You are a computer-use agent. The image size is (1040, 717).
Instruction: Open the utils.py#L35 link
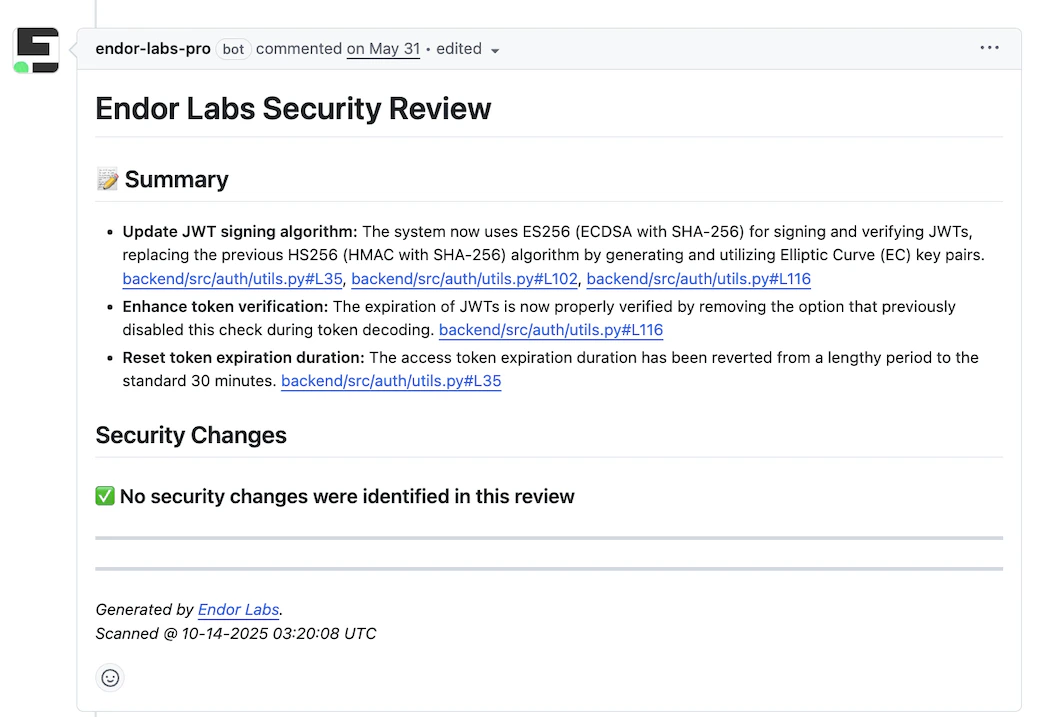pos(232,279)
